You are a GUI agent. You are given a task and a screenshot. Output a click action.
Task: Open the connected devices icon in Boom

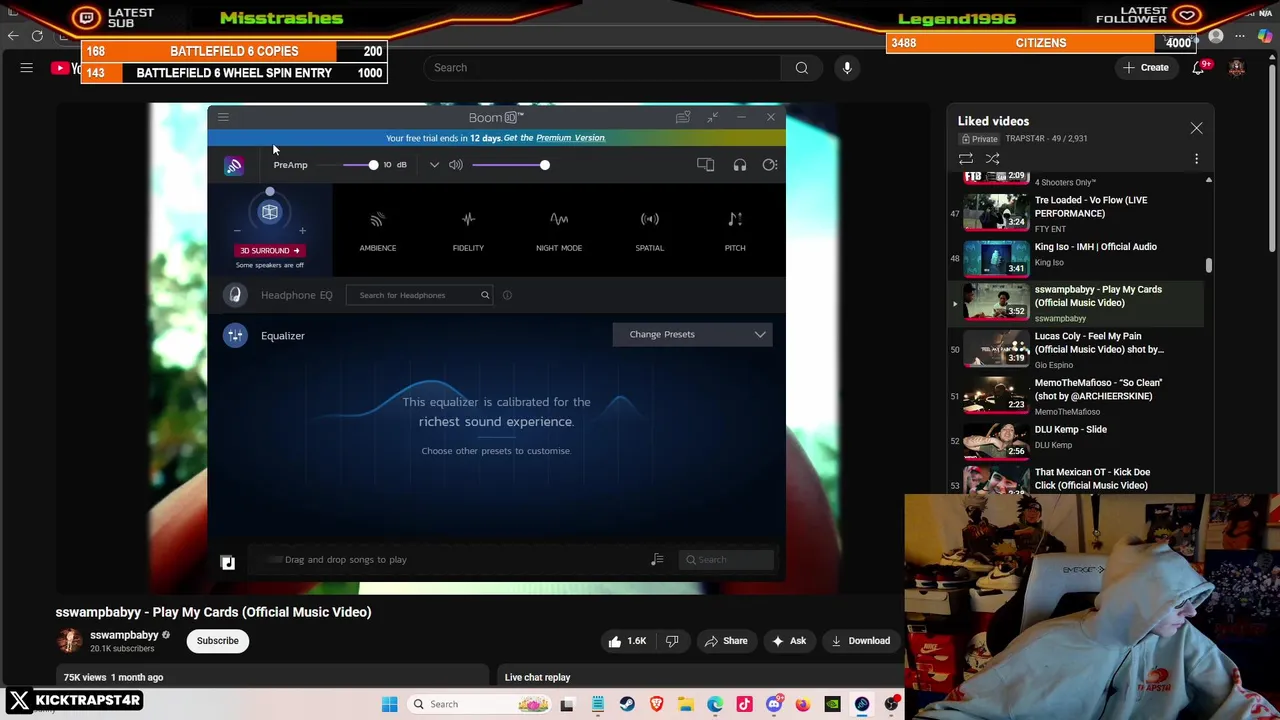(x=705, y=165)
